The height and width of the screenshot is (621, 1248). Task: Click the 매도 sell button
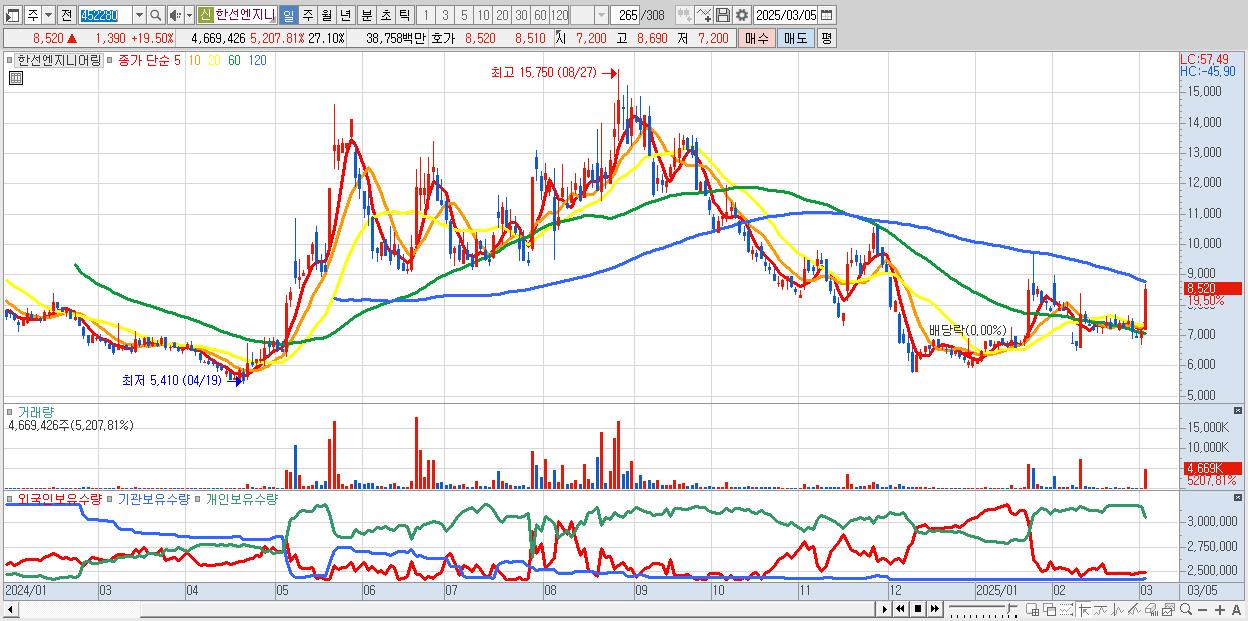click(795, 38)
